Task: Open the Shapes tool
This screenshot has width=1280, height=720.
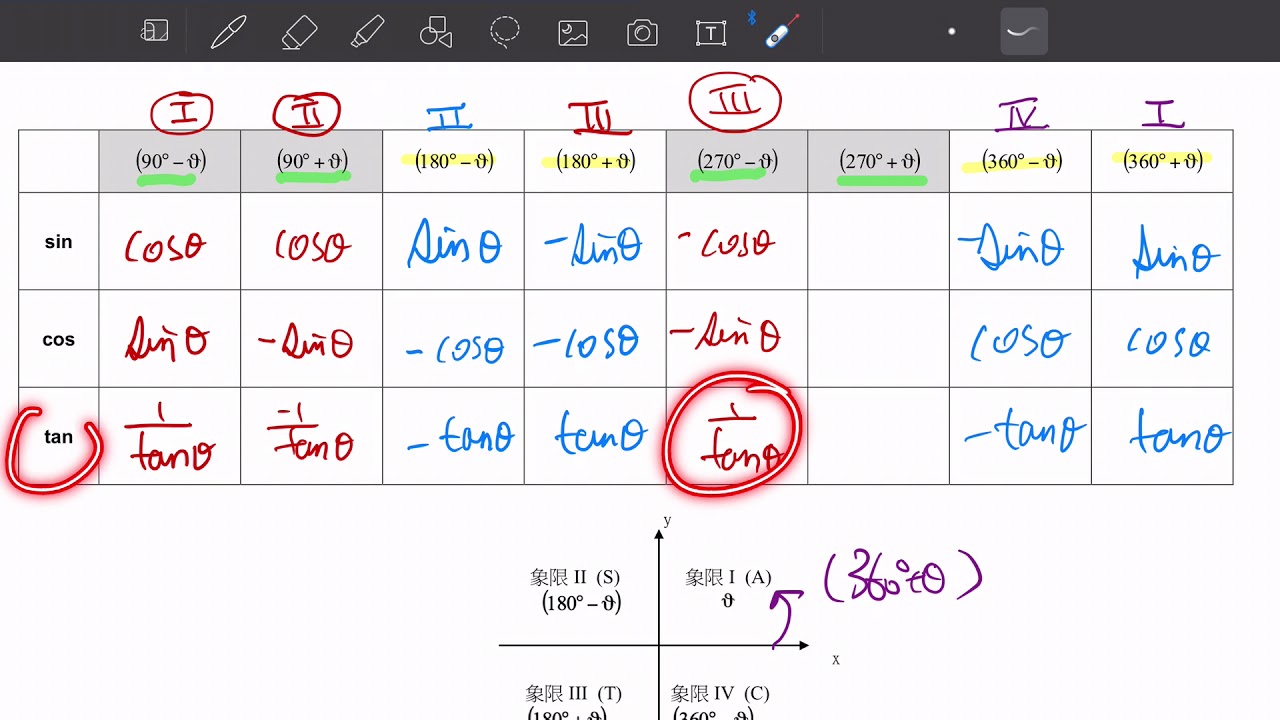Action: (x=435, y=32)
